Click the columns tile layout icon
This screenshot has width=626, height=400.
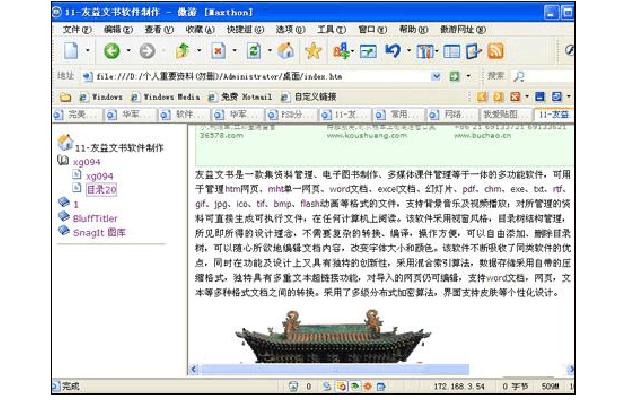tap(424, 51)
